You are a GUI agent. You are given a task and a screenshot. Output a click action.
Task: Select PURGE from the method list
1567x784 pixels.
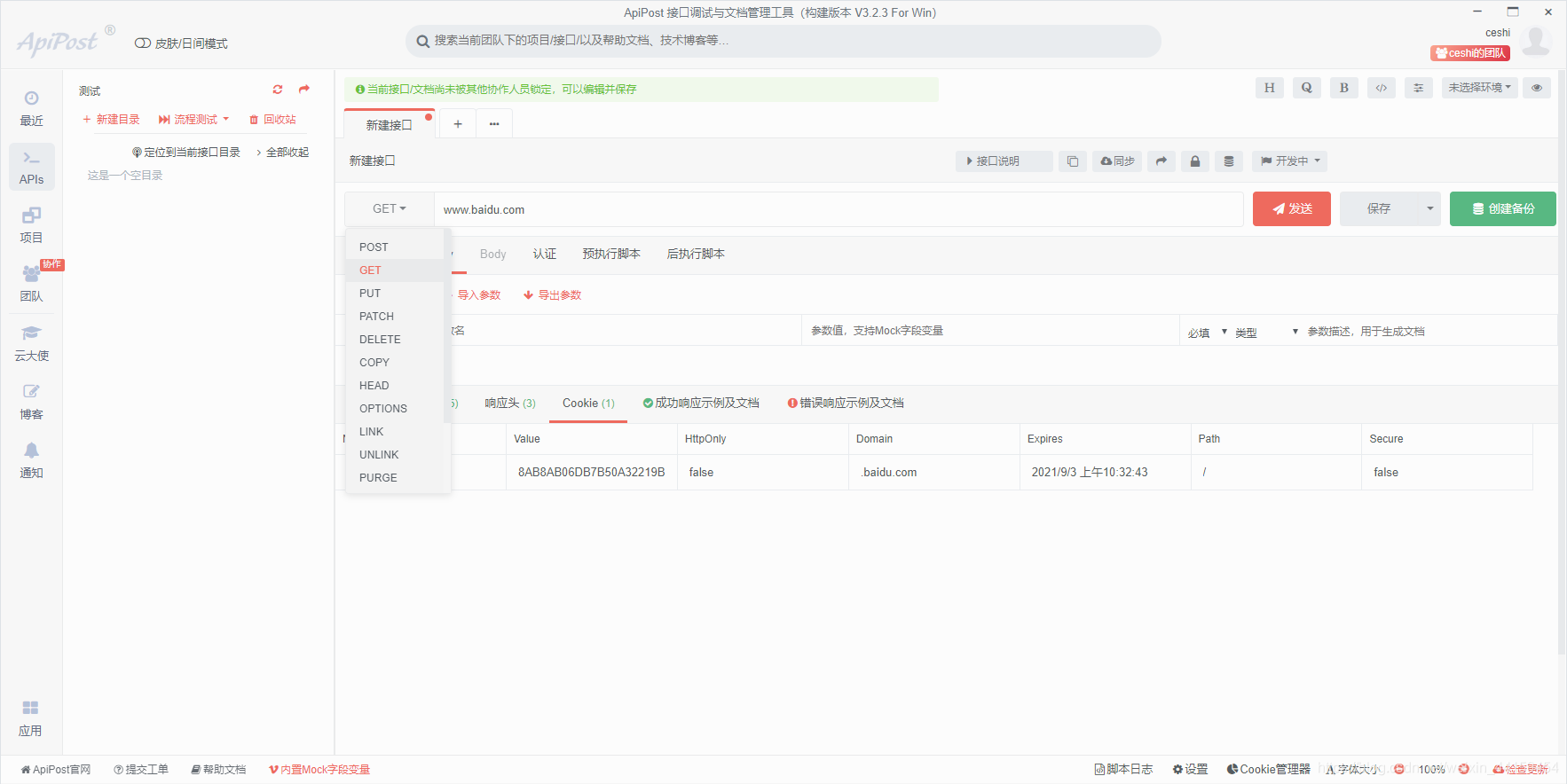click(395, 478)
